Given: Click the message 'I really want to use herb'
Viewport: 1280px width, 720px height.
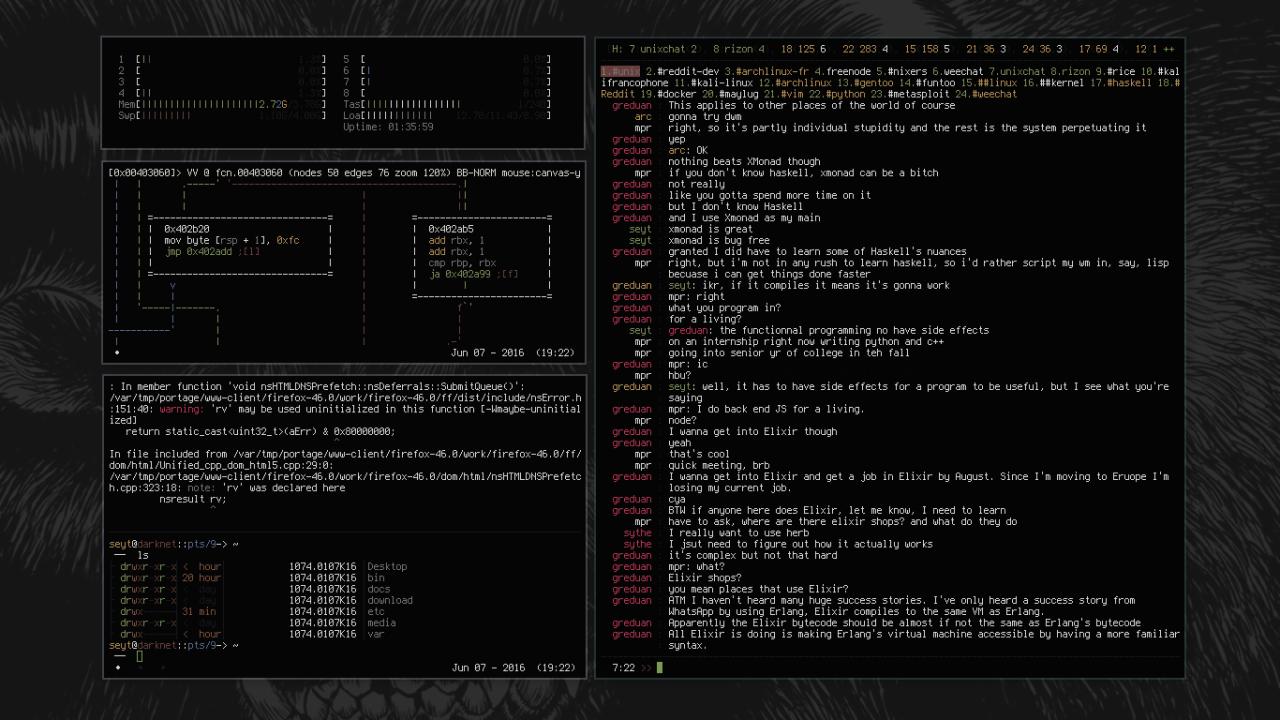Looking at the screenshot, I should 738,533.
